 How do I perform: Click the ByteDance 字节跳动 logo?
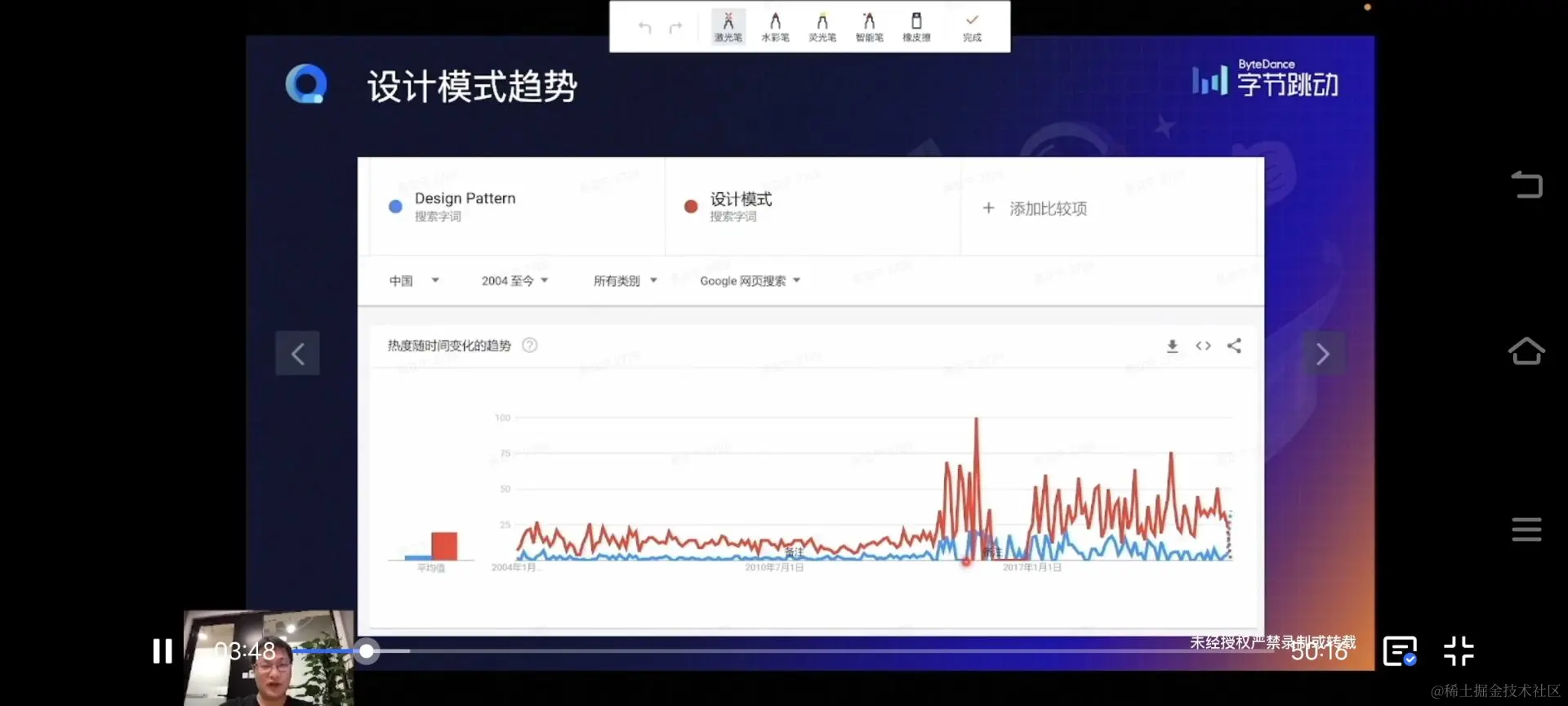pos(1265,79)
